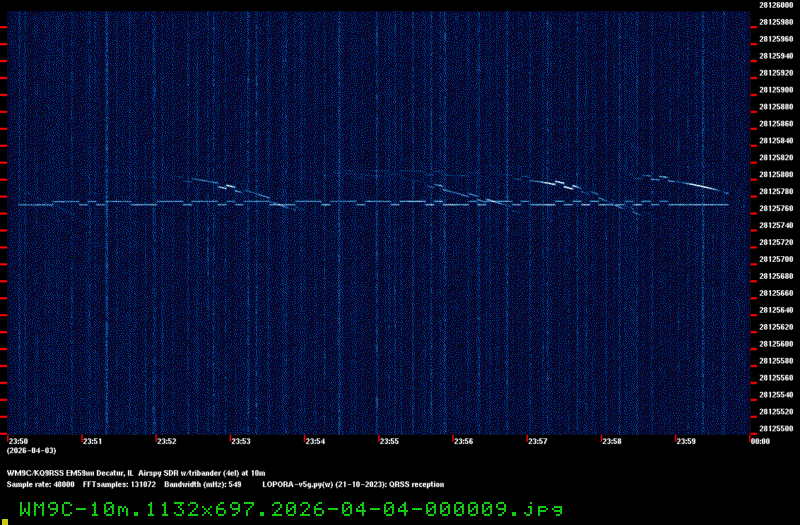Screen dimensions: 800x525
Task: Click the green WM9C-10m filename caption
Action: tap(290, 508)
